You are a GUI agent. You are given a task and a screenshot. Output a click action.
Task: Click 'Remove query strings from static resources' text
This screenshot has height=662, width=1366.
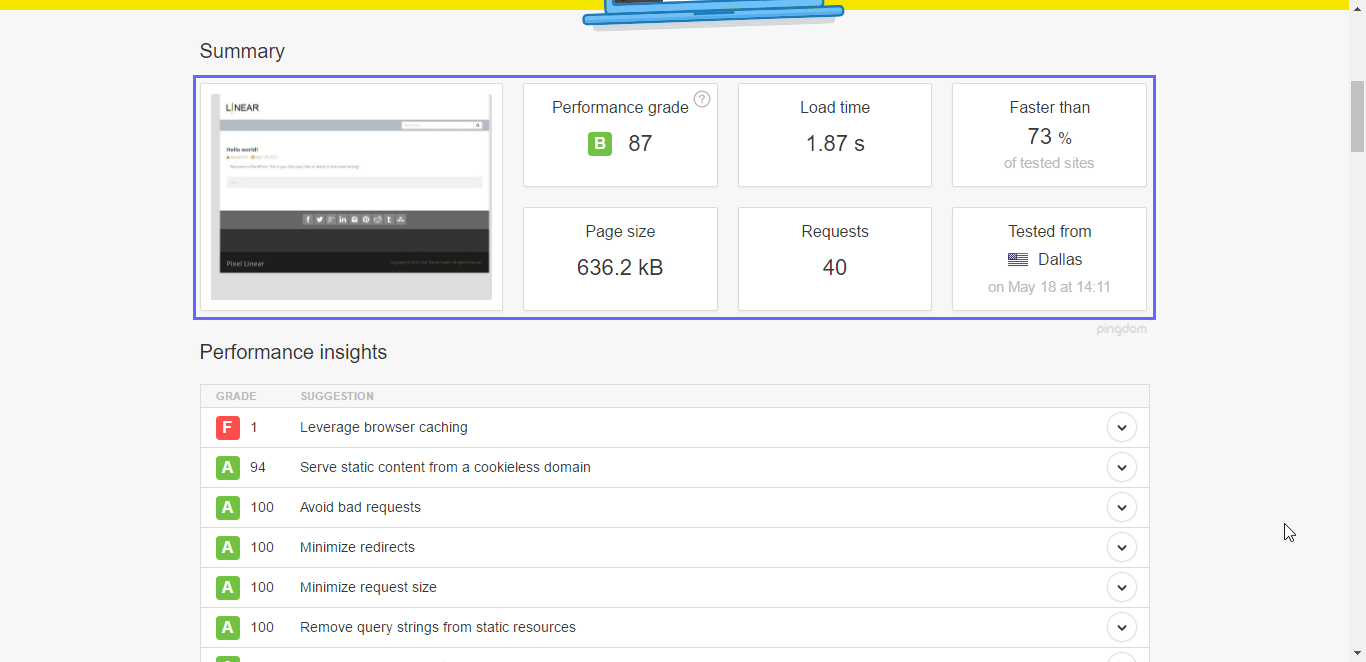point(438,628)
